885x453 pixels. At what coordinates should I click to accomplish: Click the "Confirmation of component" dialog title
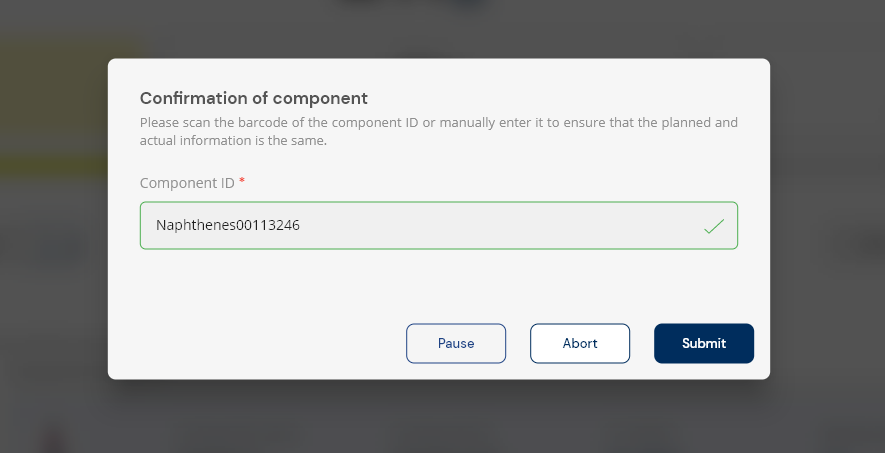click(x=254, y=98)
